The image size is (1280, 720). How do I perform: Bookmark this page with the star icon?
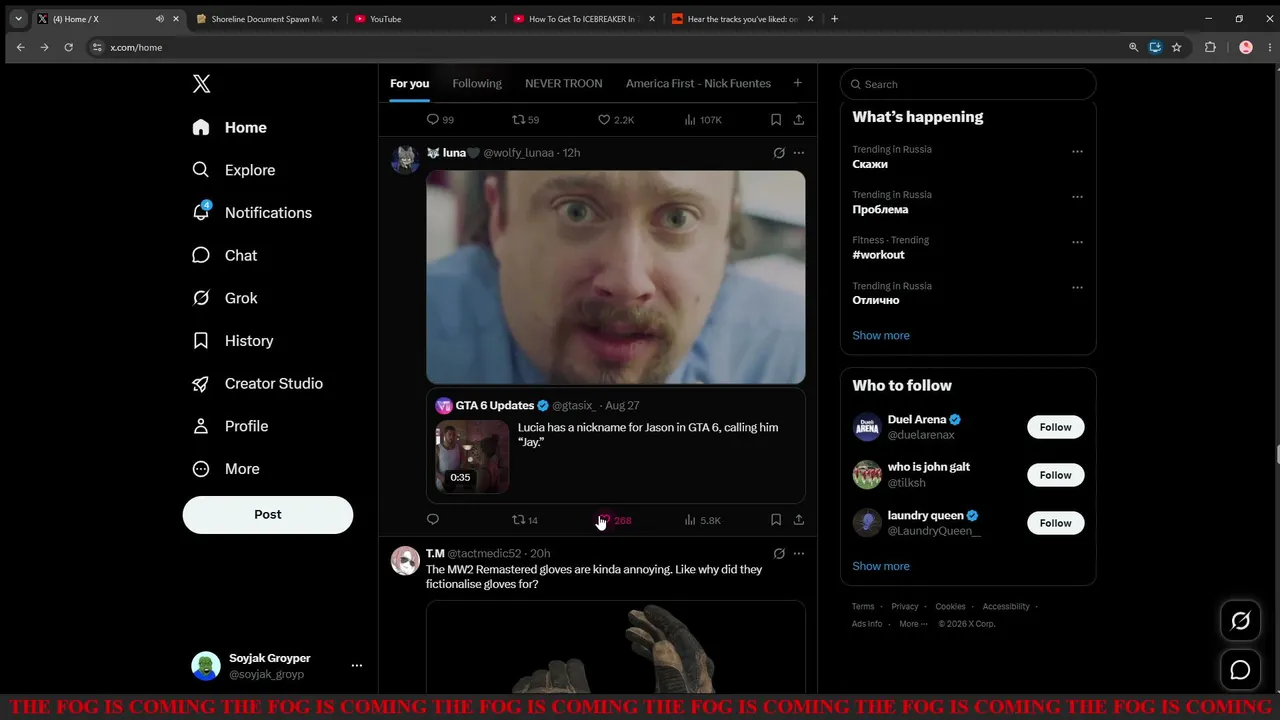(x=1177, y=47)
